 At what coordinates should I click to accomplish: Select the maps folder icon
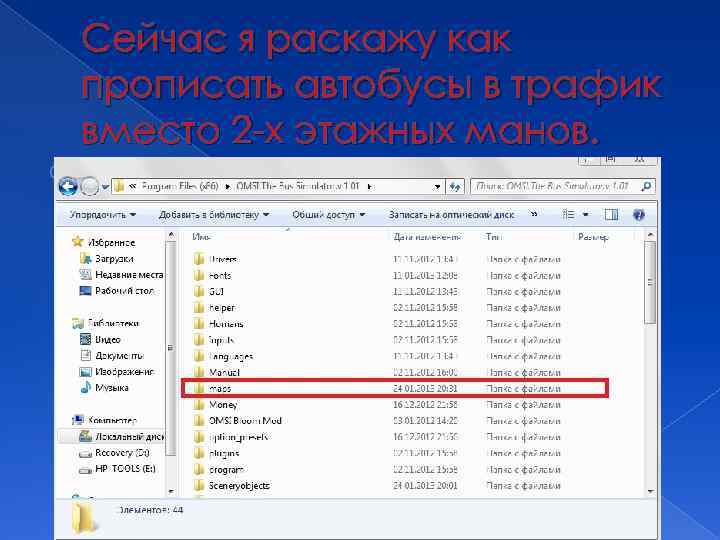click(199, 388)
